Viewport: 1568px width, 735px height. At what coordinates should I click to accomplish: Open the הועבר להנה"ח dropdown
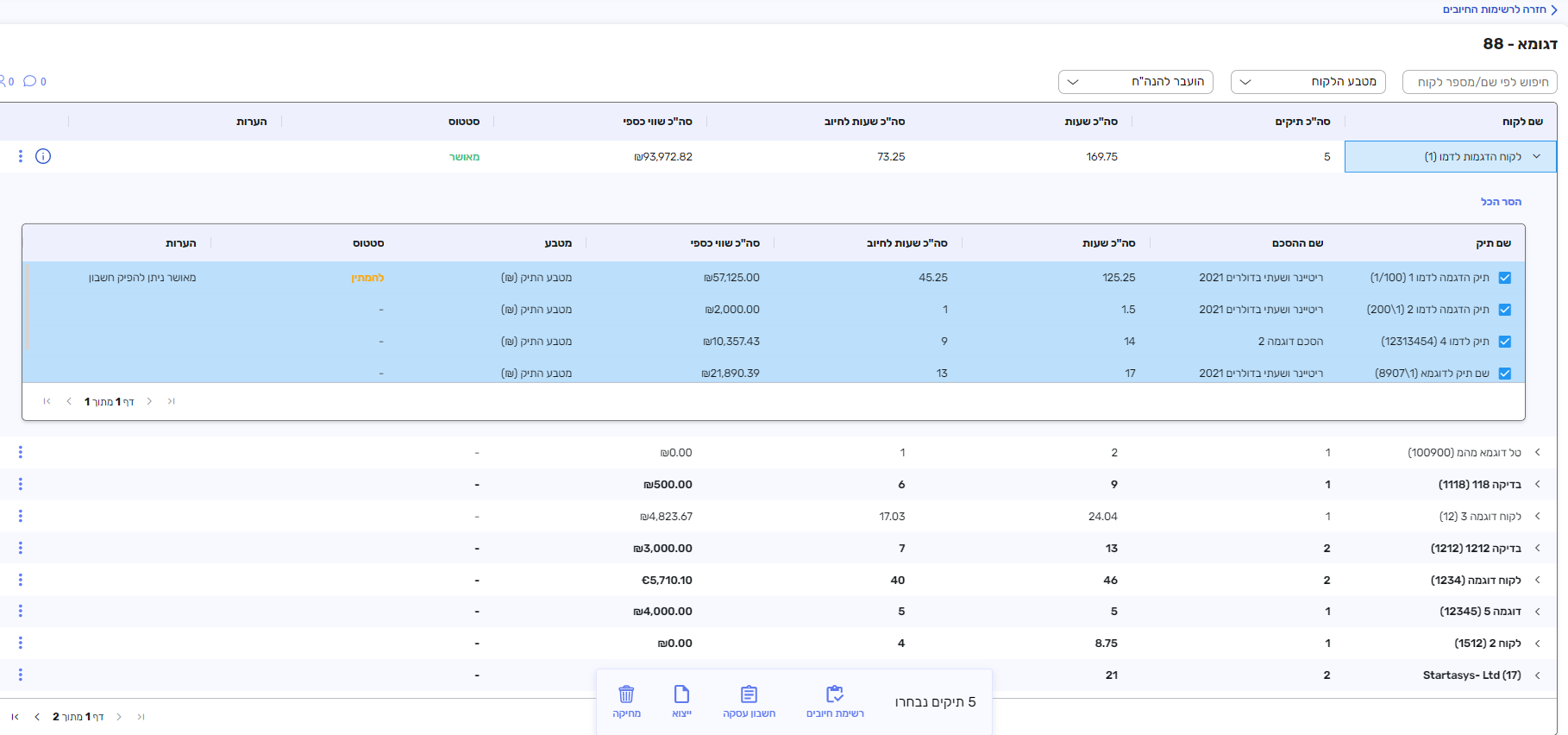[1135, 82]
